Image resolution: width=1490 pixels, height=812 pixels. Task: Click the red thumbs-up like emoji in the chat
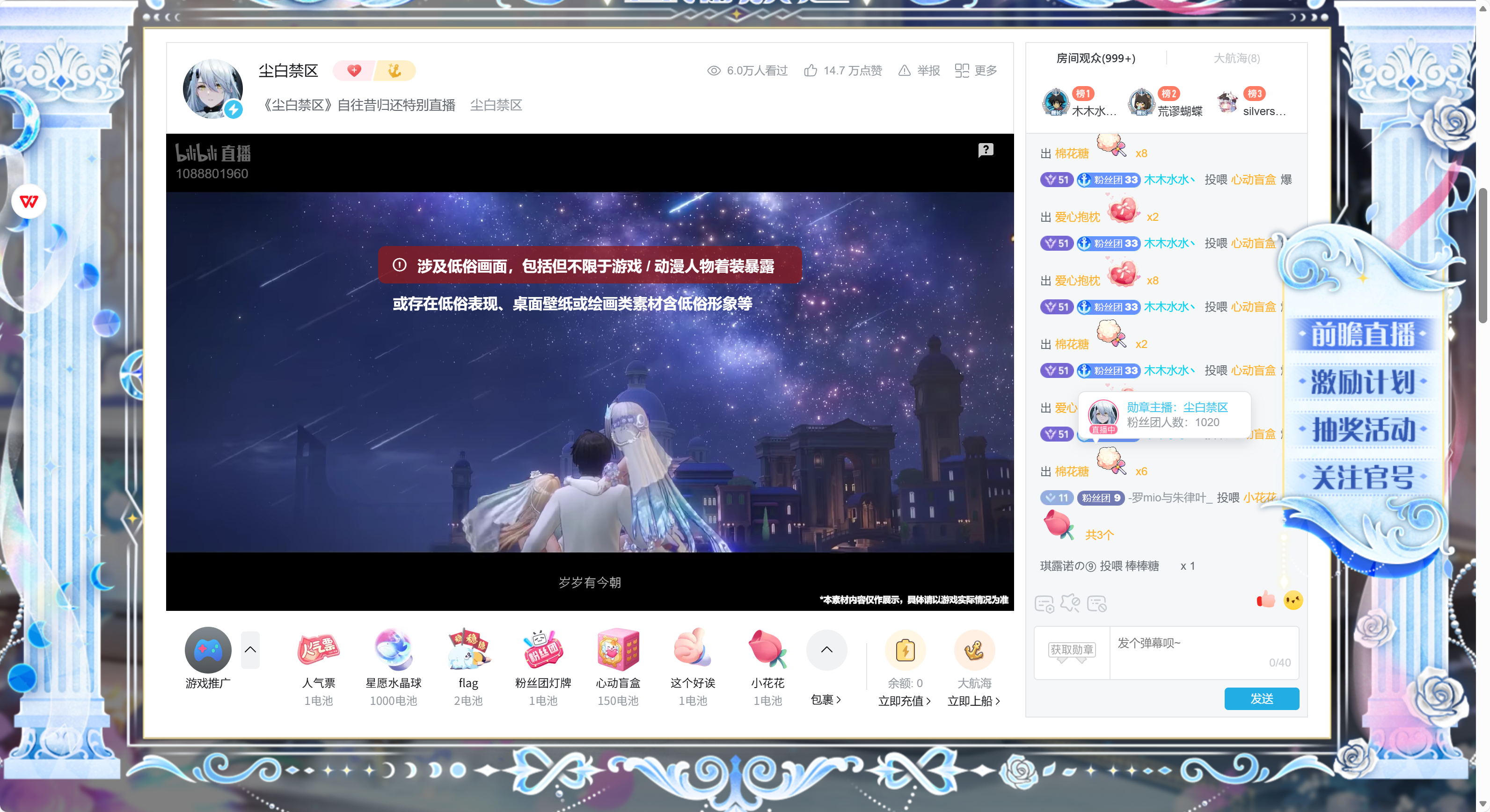click(1265, 599)
